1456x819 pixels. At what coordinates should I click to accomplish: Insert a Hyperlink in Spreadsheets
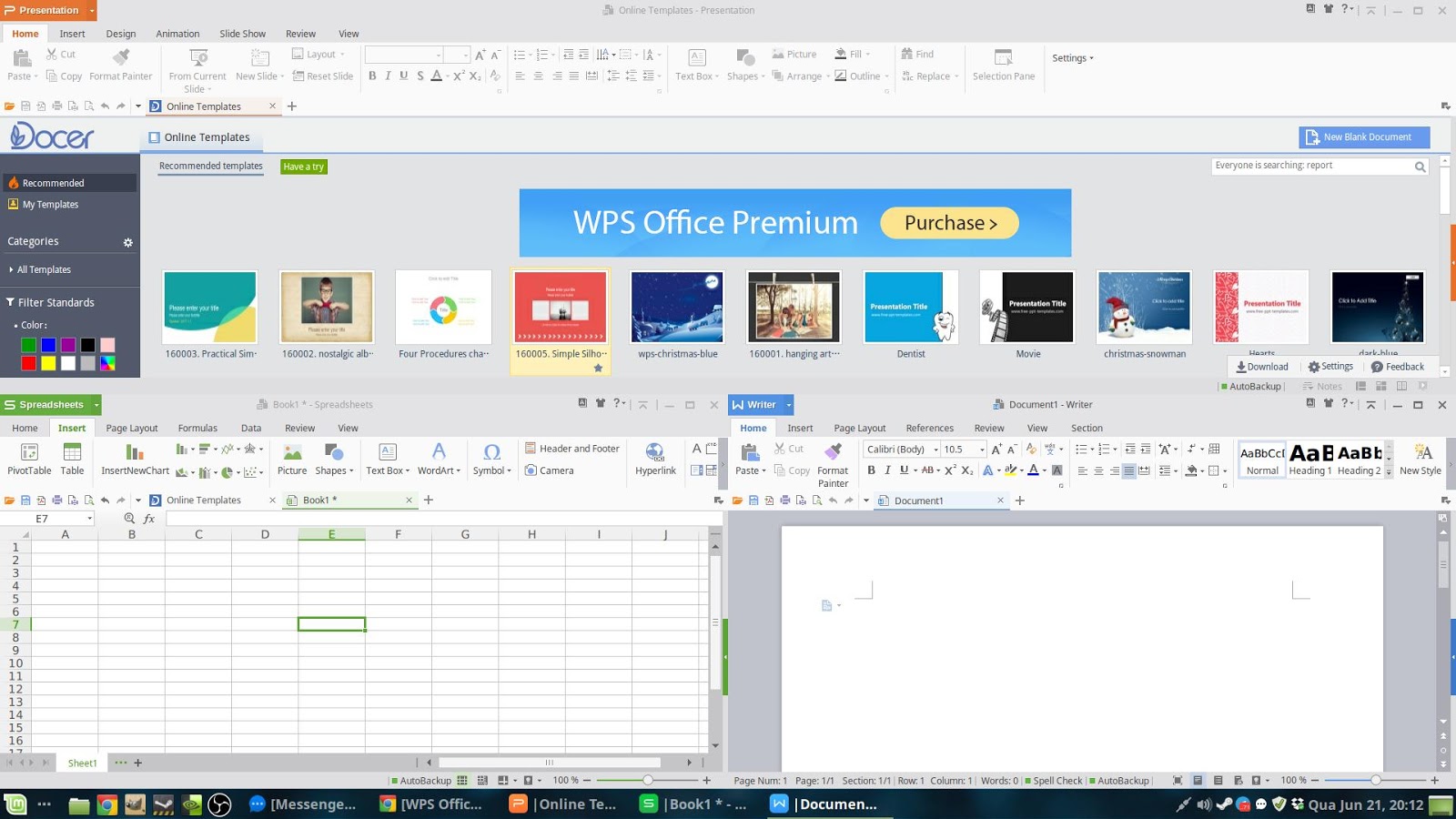tap(655, 459)
